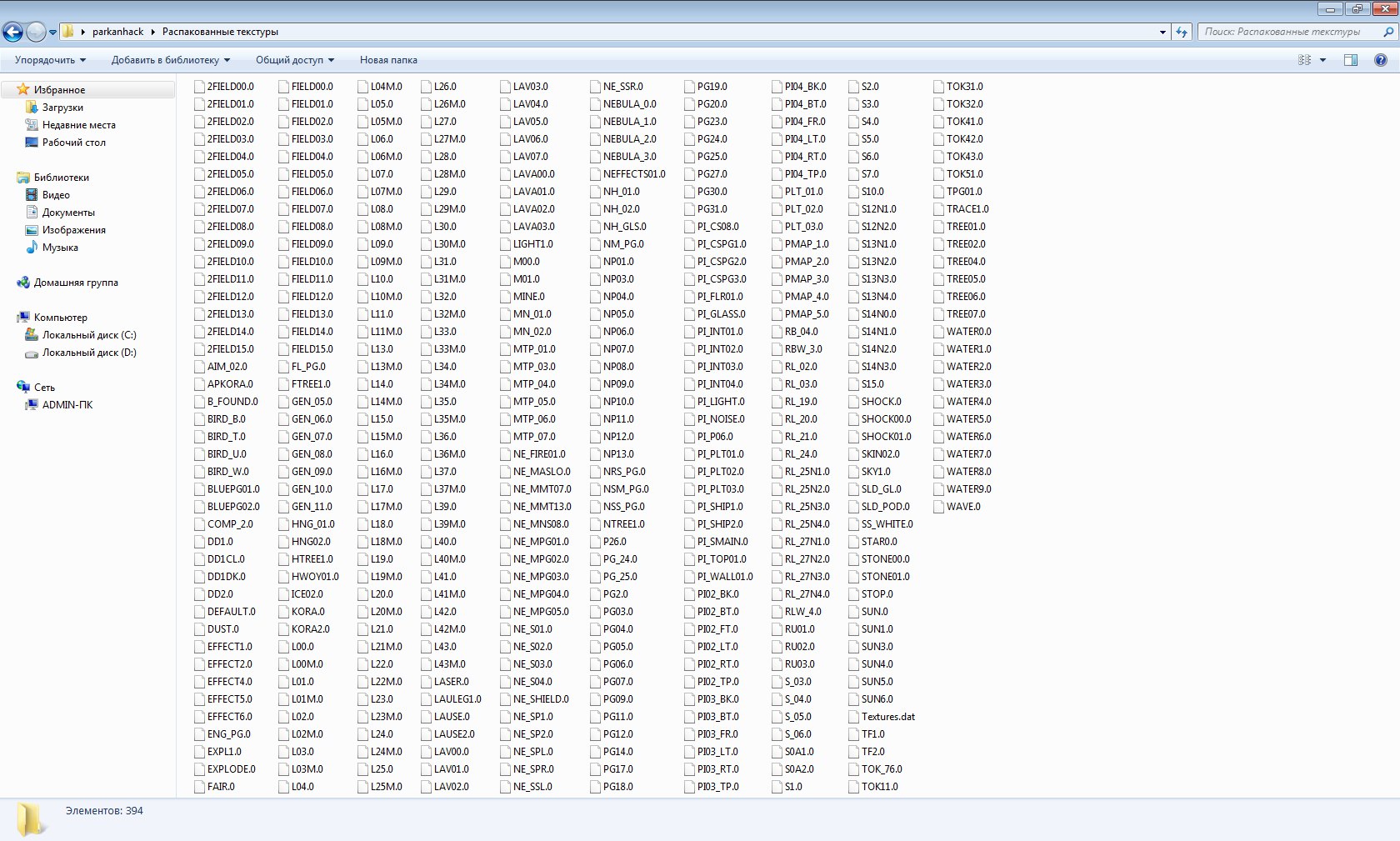
Task: Open recent locations dropdown next to Forward arrow
Action: point(52,33)
